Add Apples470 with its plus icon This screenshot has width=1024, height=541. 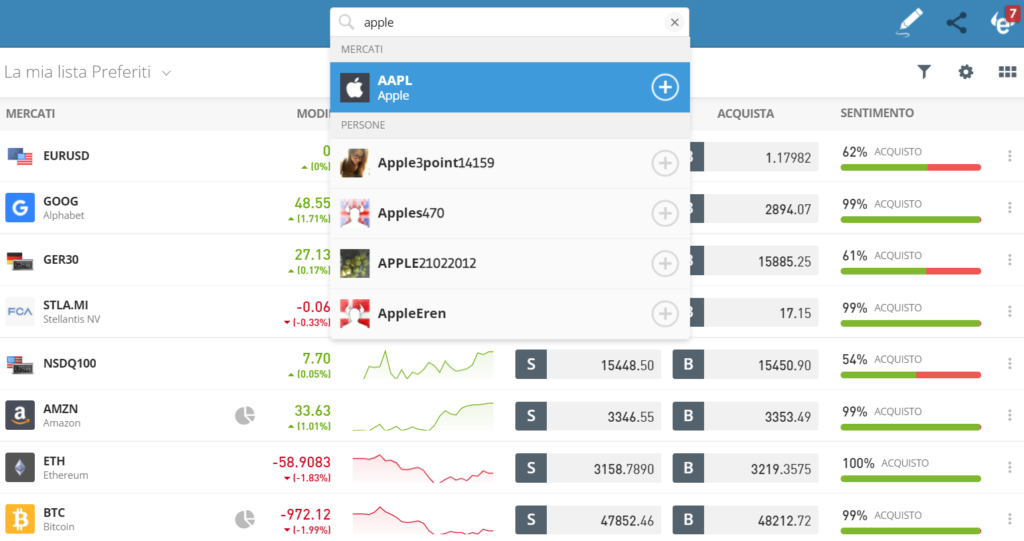(665, 213)
